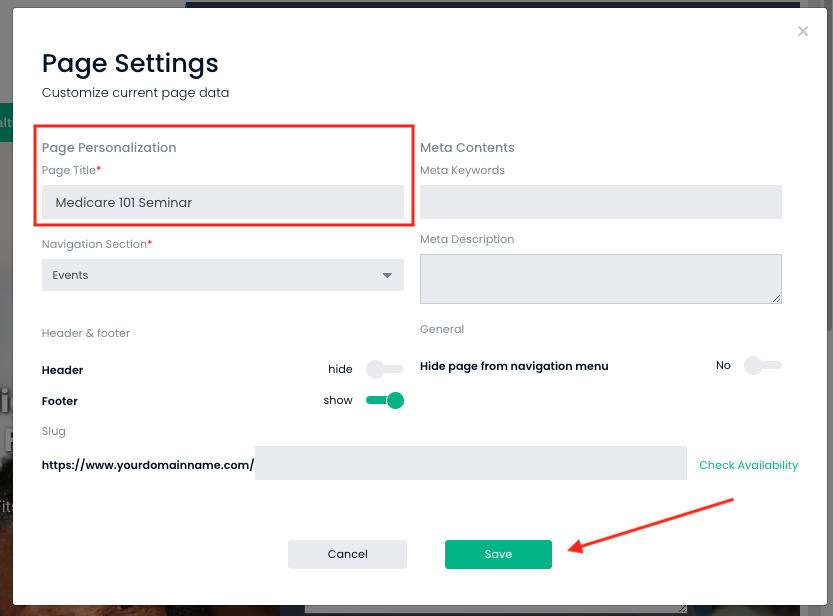The image size is (833, 616).
Task: Toggle the Footer show switch off
Action: click(385, 400)
